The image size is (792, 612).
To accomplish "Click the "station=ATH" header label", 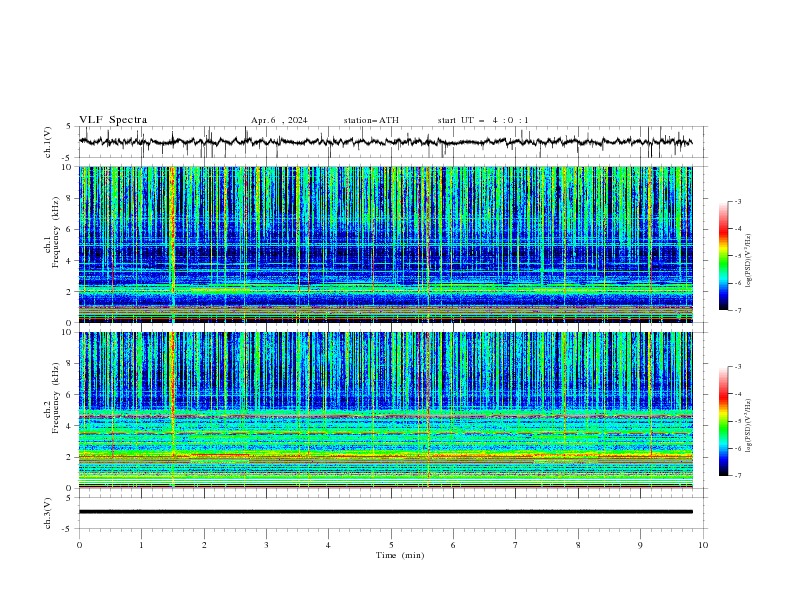I will point(371,120).
